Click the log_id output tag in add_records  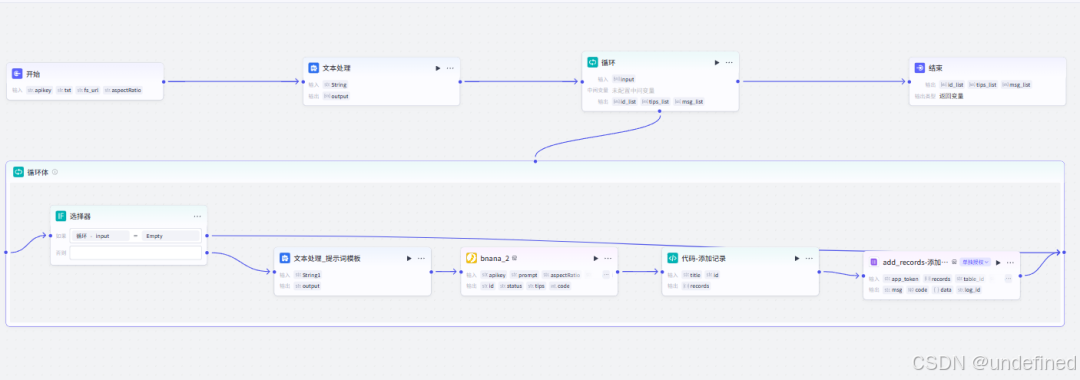(x=968, y=290)
